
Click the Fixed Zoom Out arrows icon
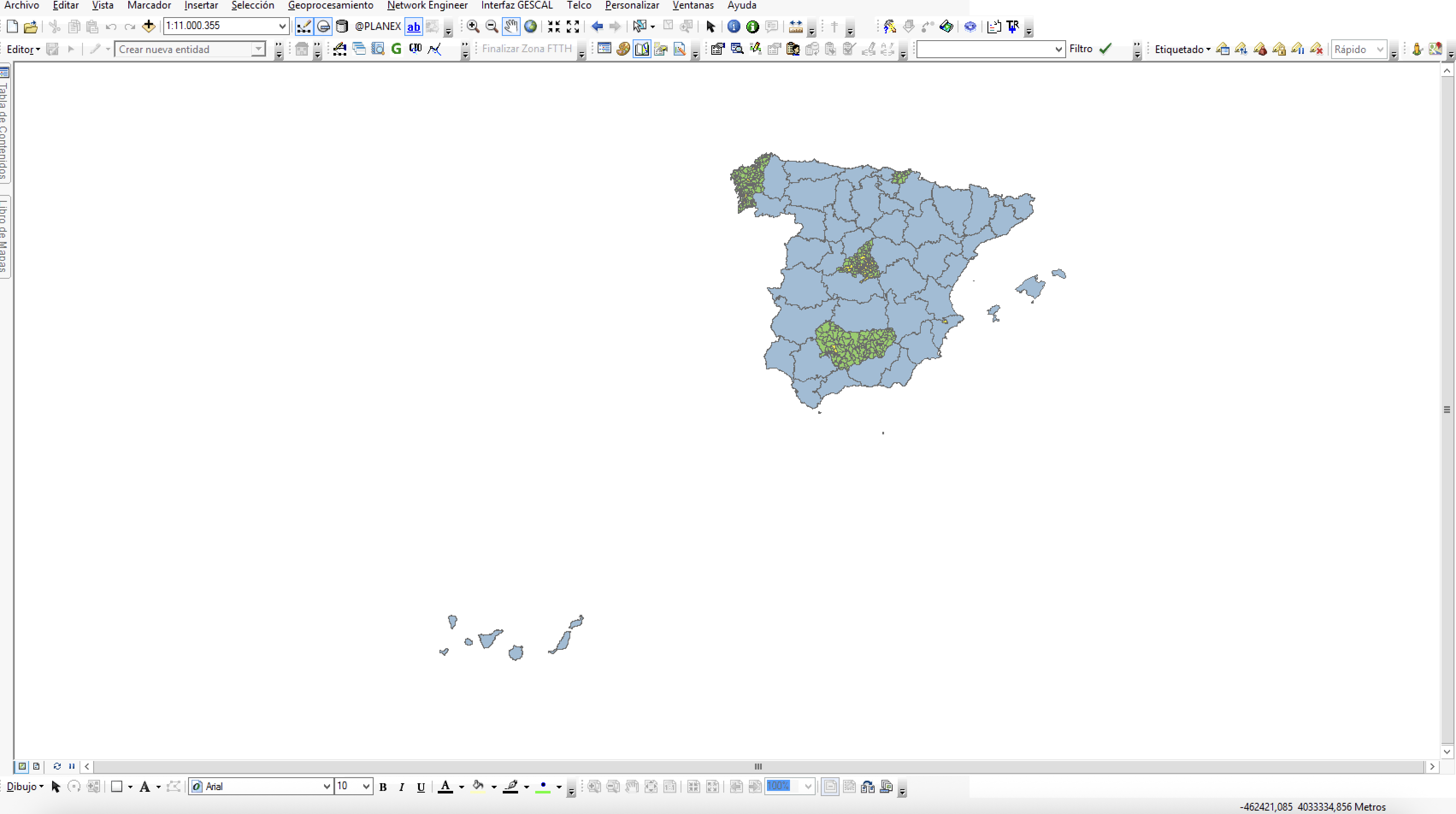tap(572, 26)
